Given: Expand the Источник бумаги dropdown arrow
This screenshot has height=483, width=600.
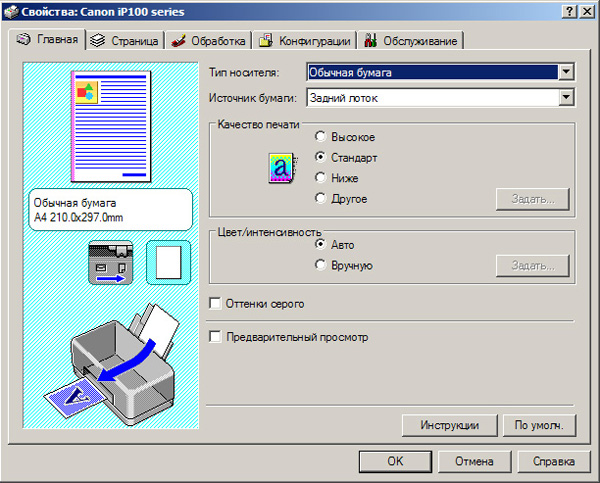Looking at the screenshot, I should pos(566,97).
